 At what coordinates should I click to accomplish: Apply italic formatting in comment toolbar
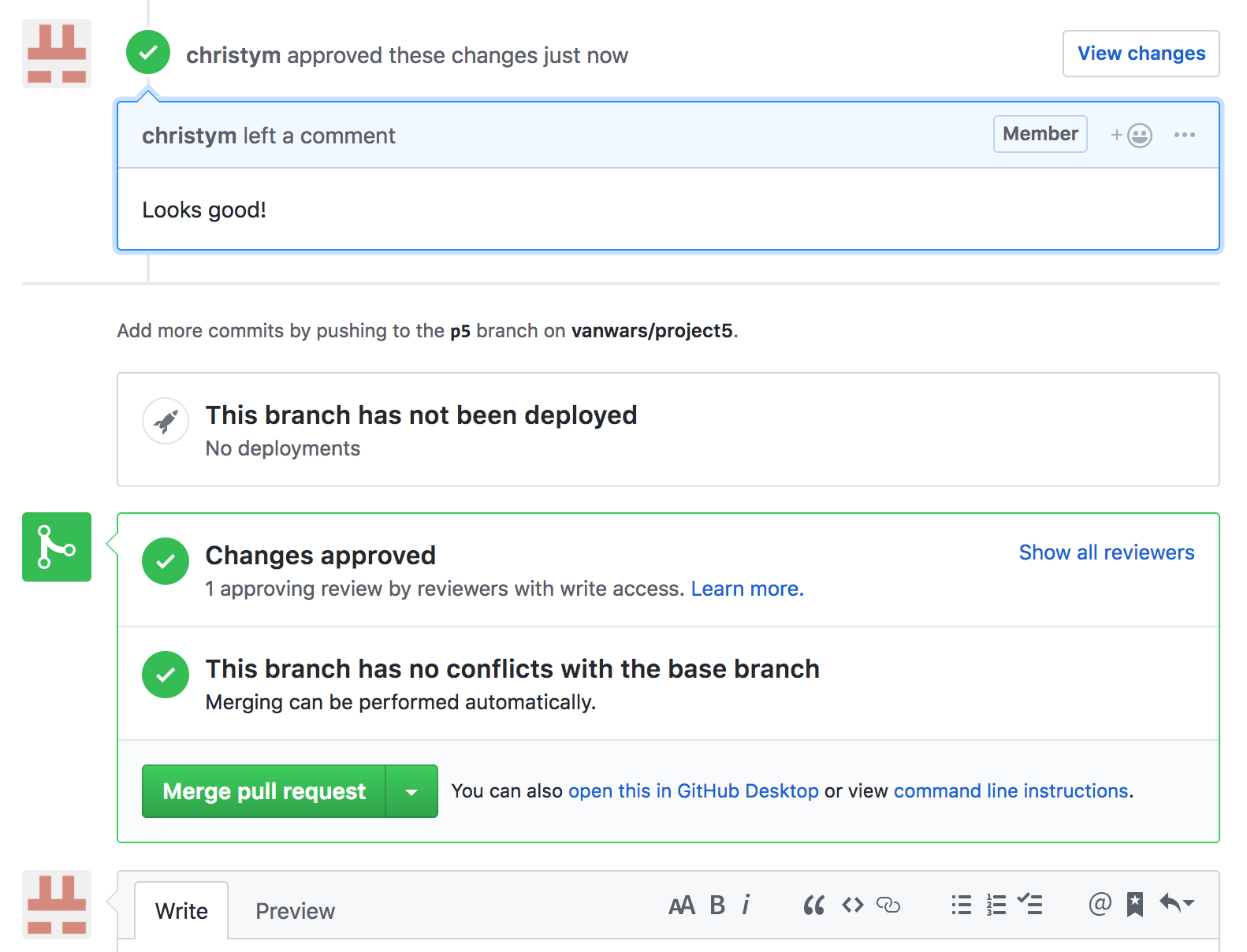click(x=746, y=906)
